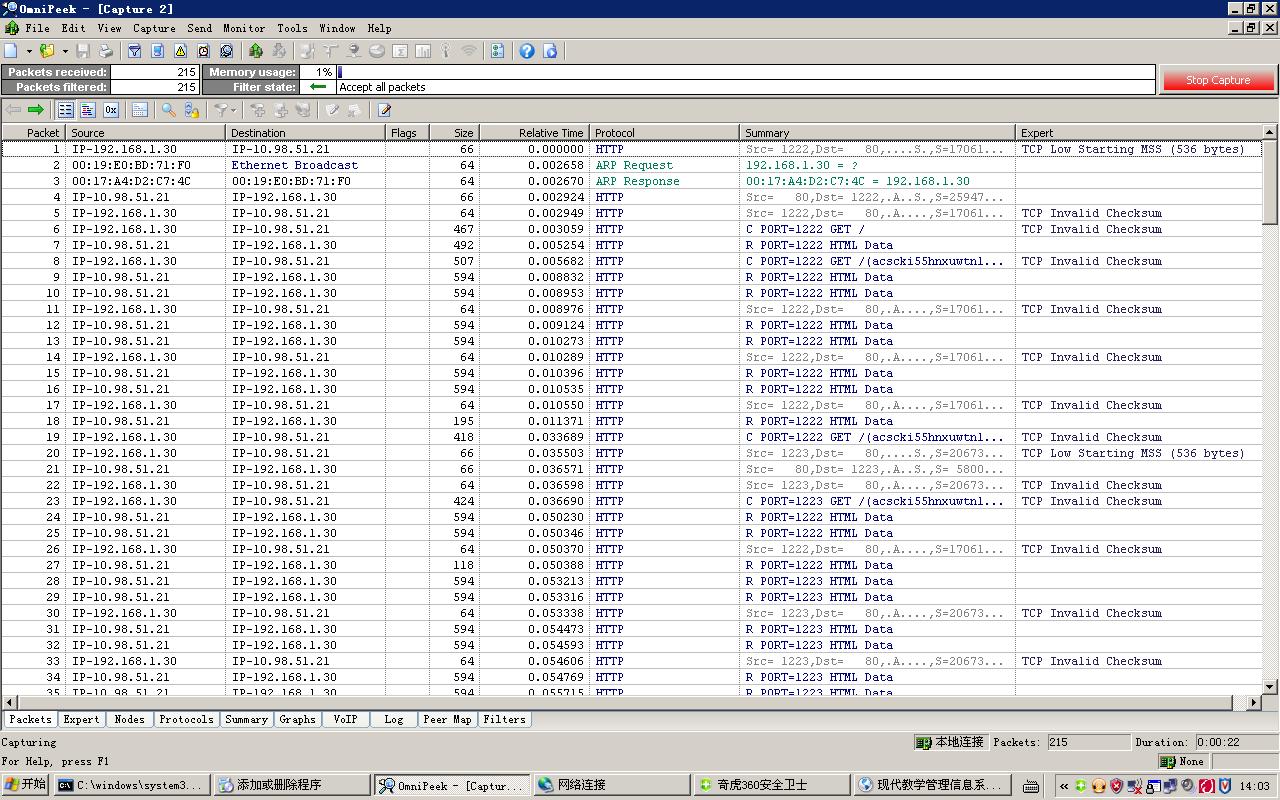Expand hidden tray icons with « arrow
The image size is (1280, 800).
click(x=1064, y=786)
